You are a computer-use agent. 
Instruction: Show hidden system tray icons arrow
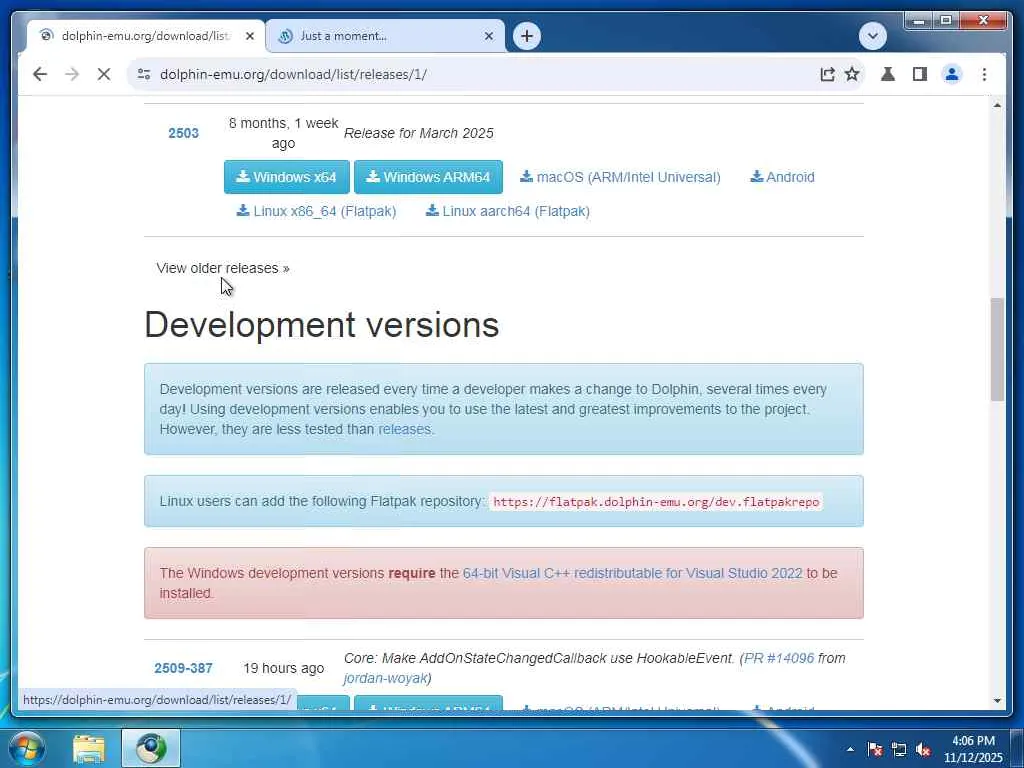pyautogui.click(x=850, y=749)
